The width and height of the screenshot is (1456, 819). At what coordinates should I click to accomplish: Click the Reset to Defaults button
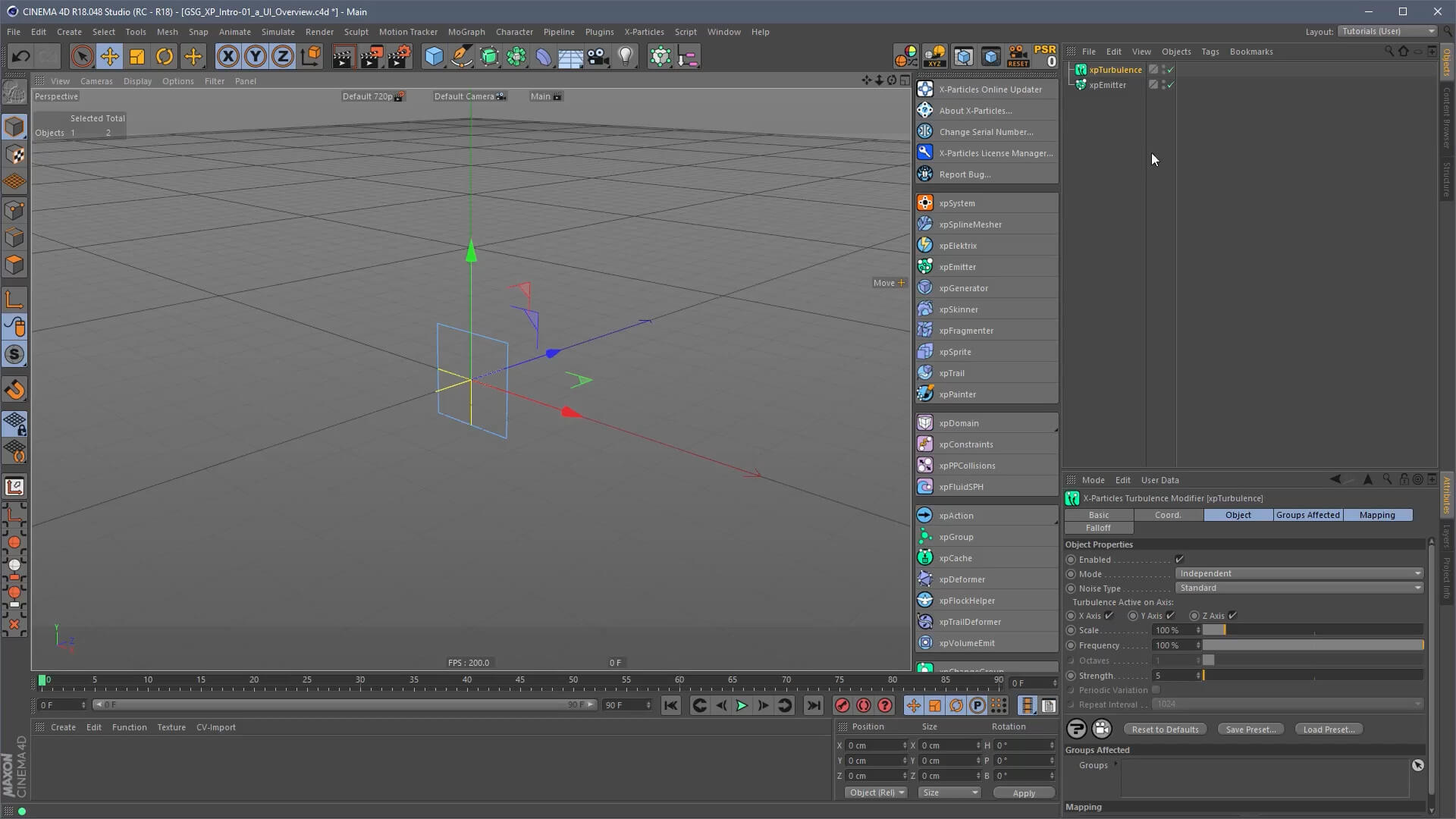coord(1165,730)
